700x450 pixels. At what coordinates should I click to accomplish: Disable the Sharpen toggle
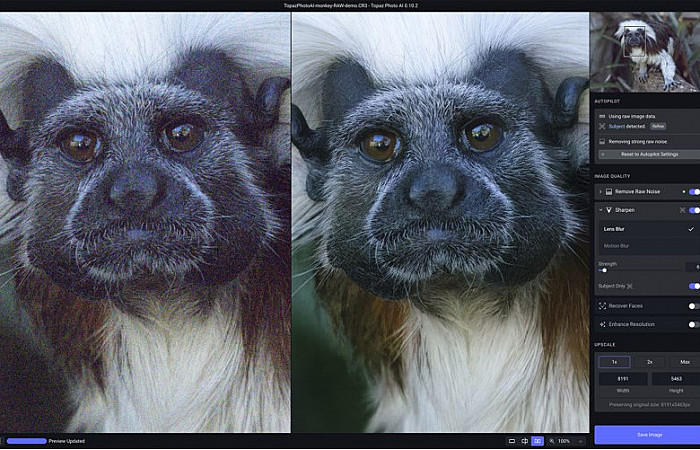(x=693, y=210)
